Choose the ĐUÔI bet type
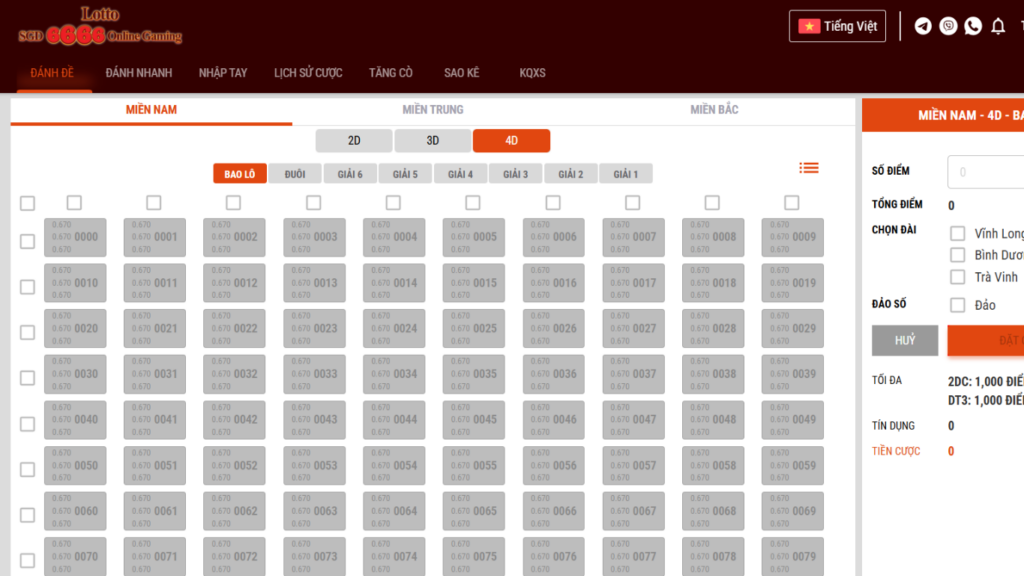 click(x=295, y=174)
